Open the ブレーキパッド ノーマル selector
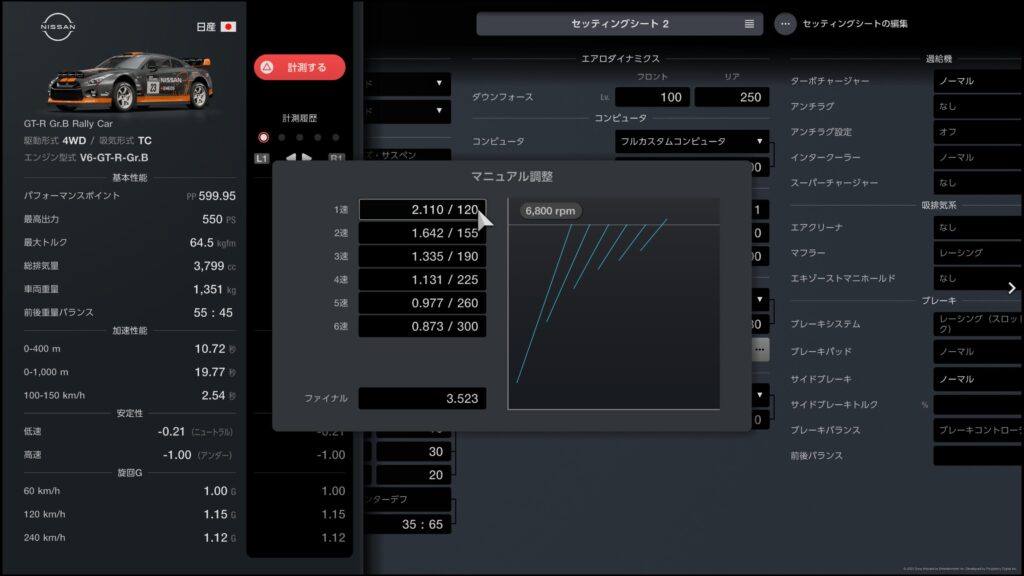This screenshot has height=576, width=1024. tap(978, 351)
